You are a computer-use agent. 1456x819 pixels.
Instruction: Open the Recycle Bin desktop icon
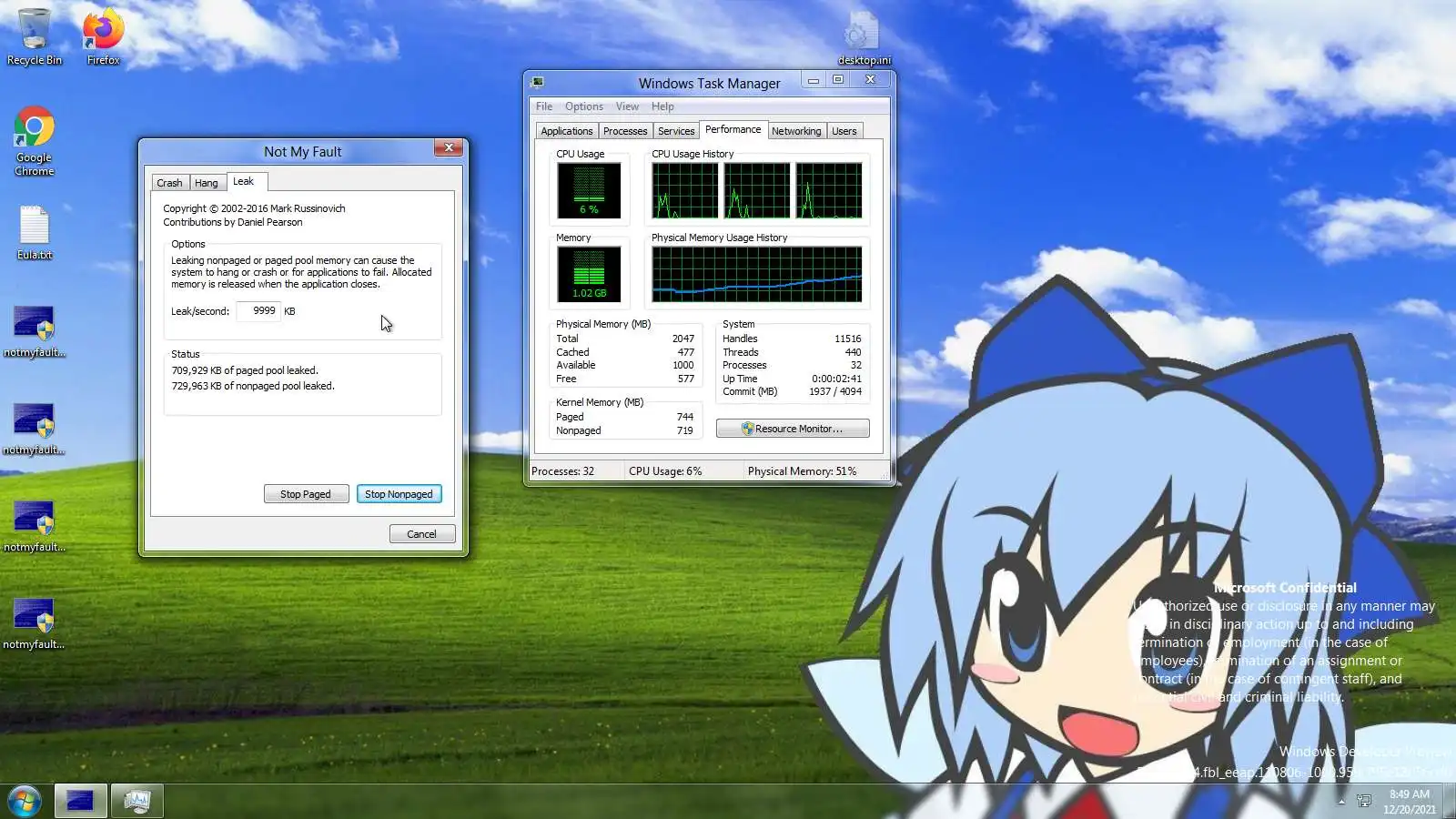pos(35,36)
